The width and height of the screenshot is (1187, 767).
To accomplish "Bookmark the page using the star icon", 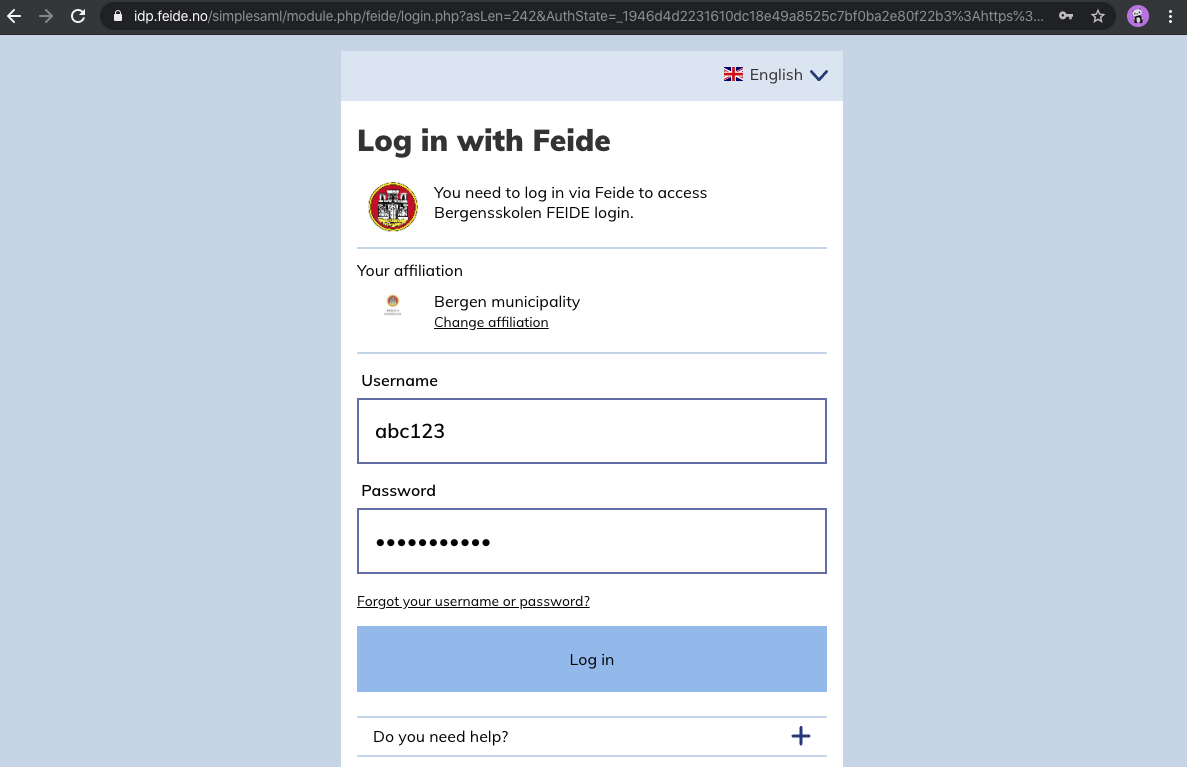I will (1097, 16).
